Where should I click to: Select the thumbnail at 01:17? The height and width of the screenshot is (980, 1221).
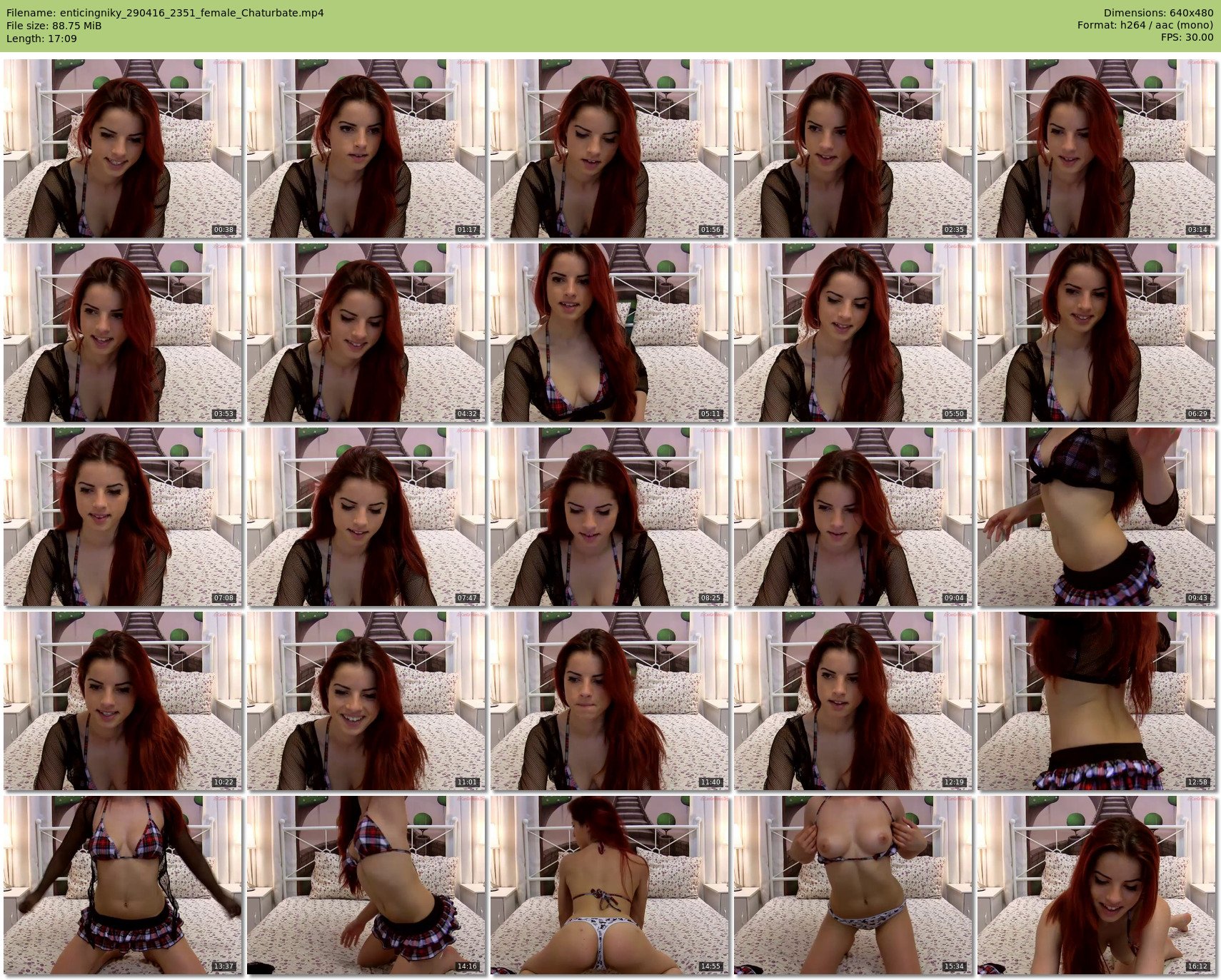(366, 148)
